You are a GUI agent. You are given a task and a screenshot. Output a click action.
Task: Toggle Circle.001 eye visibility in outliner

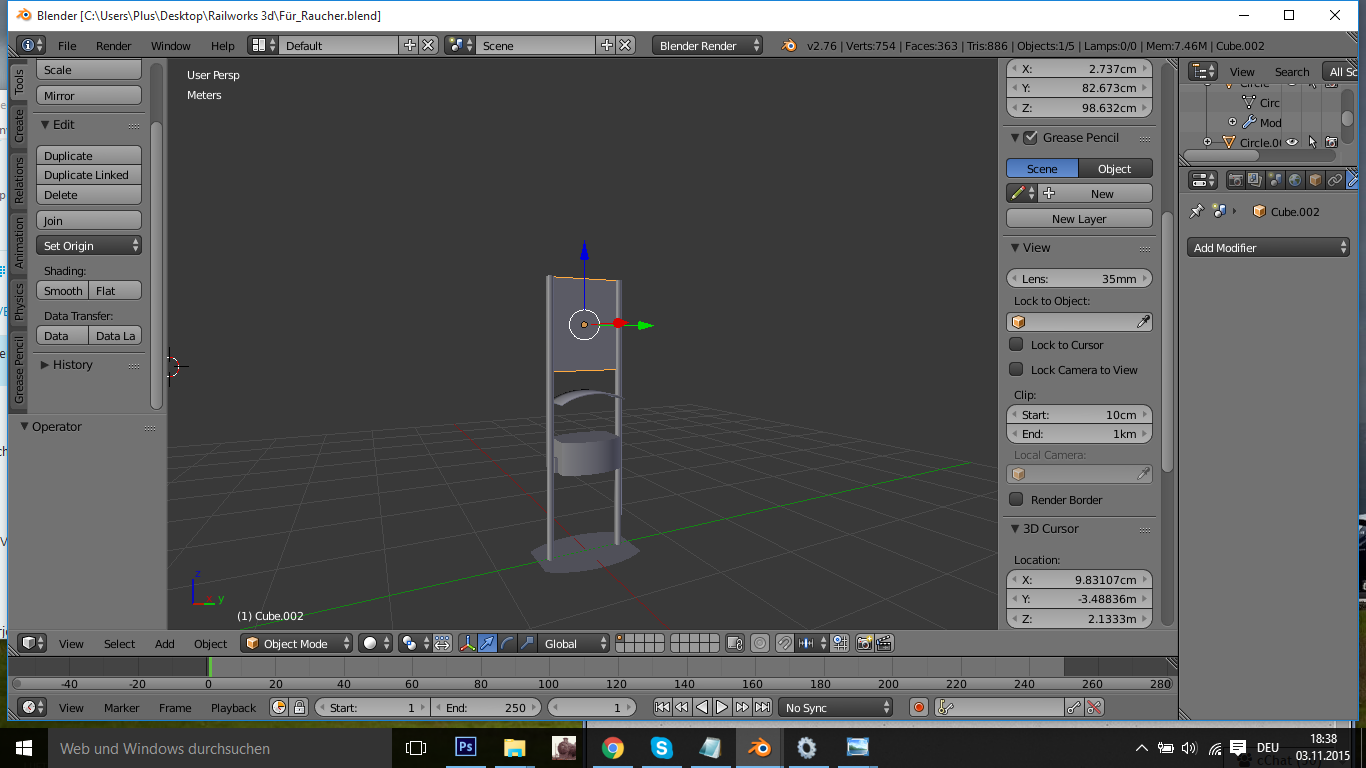coord(1292,143)
